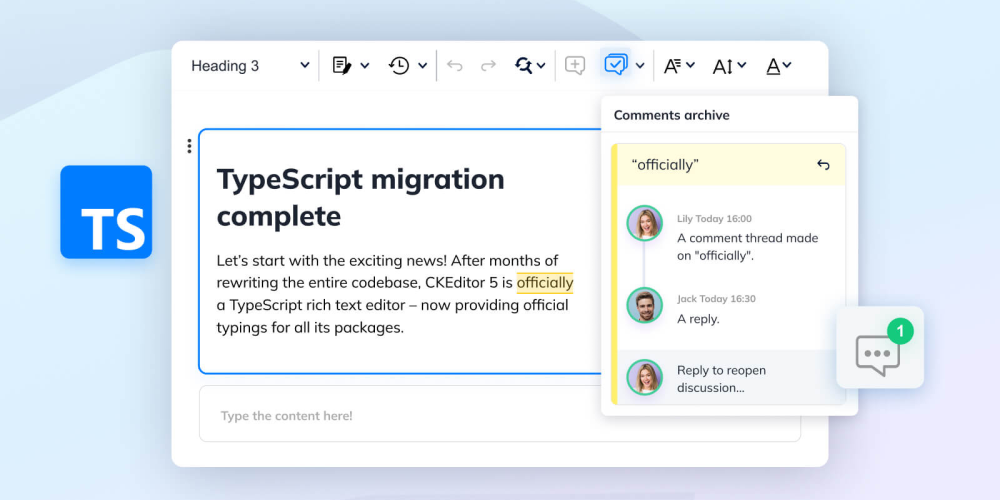Click the reopen thread arrow on "officially"
Screen dimensions: 1000x500
click(823, 165)
